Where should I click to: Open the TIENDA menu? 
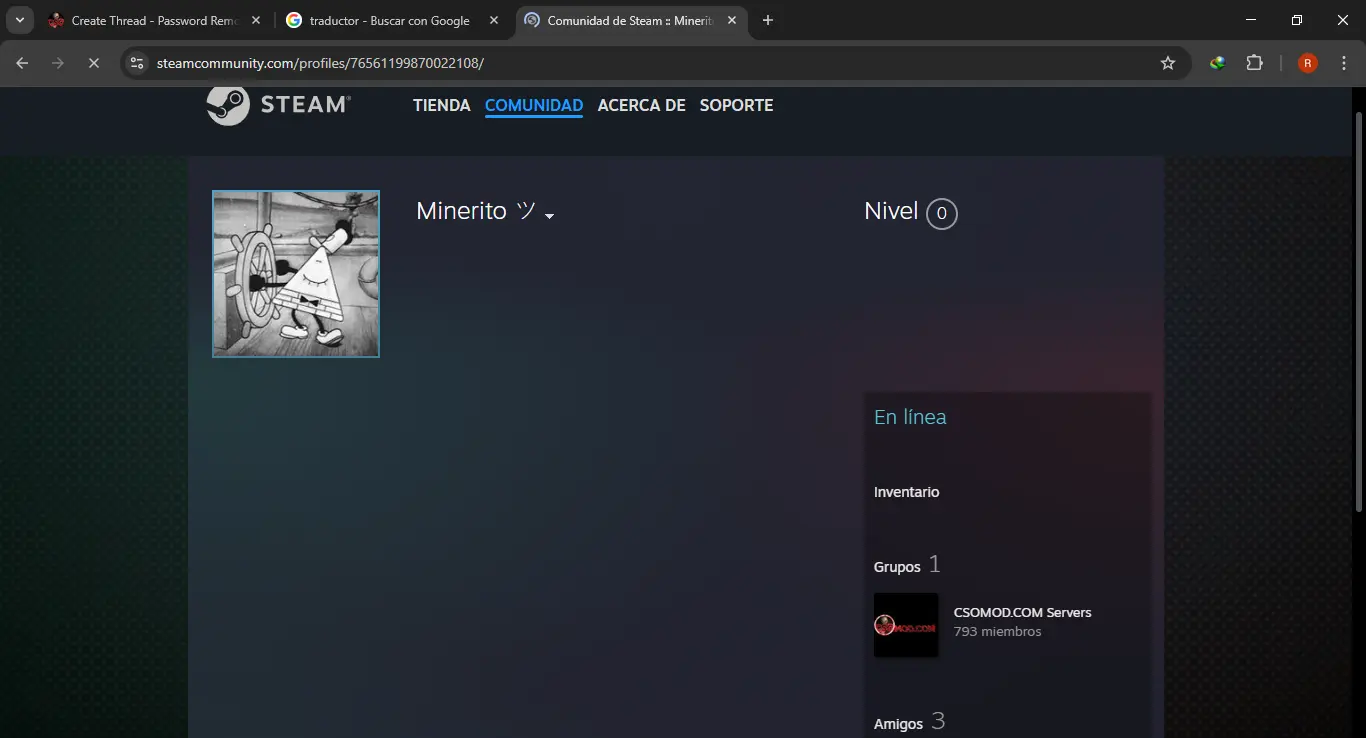tap(441, 105)
